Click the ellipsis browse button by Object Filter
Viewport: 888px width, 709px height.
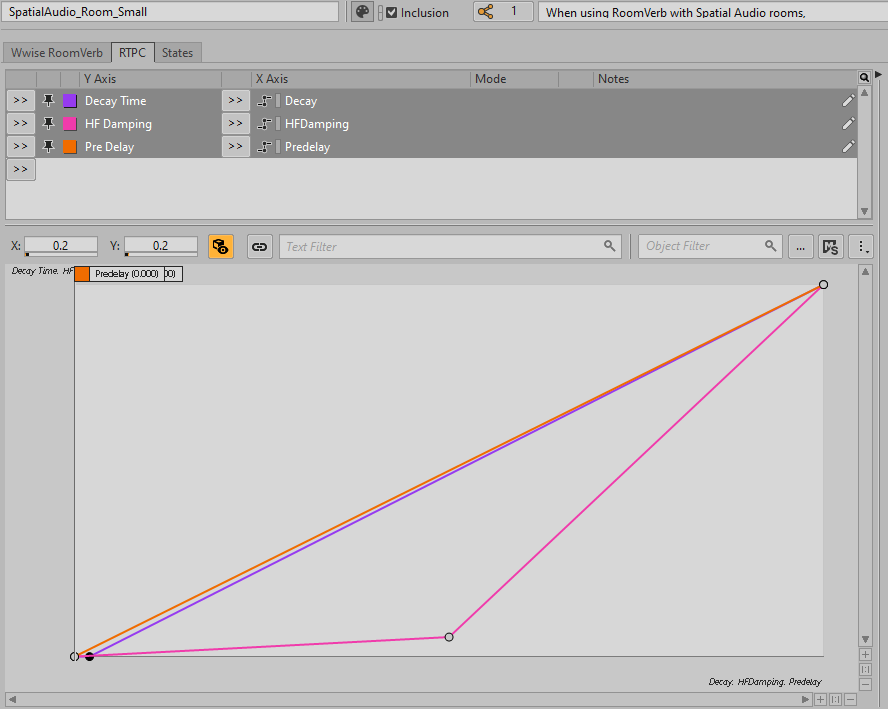(x=800, y=246)
